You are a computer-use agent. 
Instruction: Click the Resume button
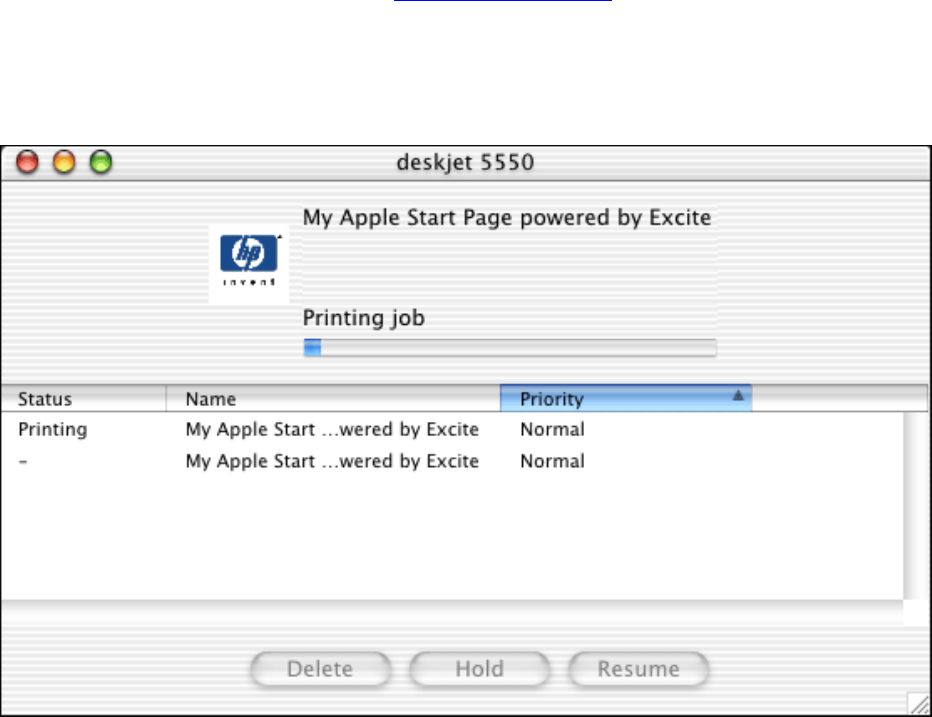tap(638, 669)
